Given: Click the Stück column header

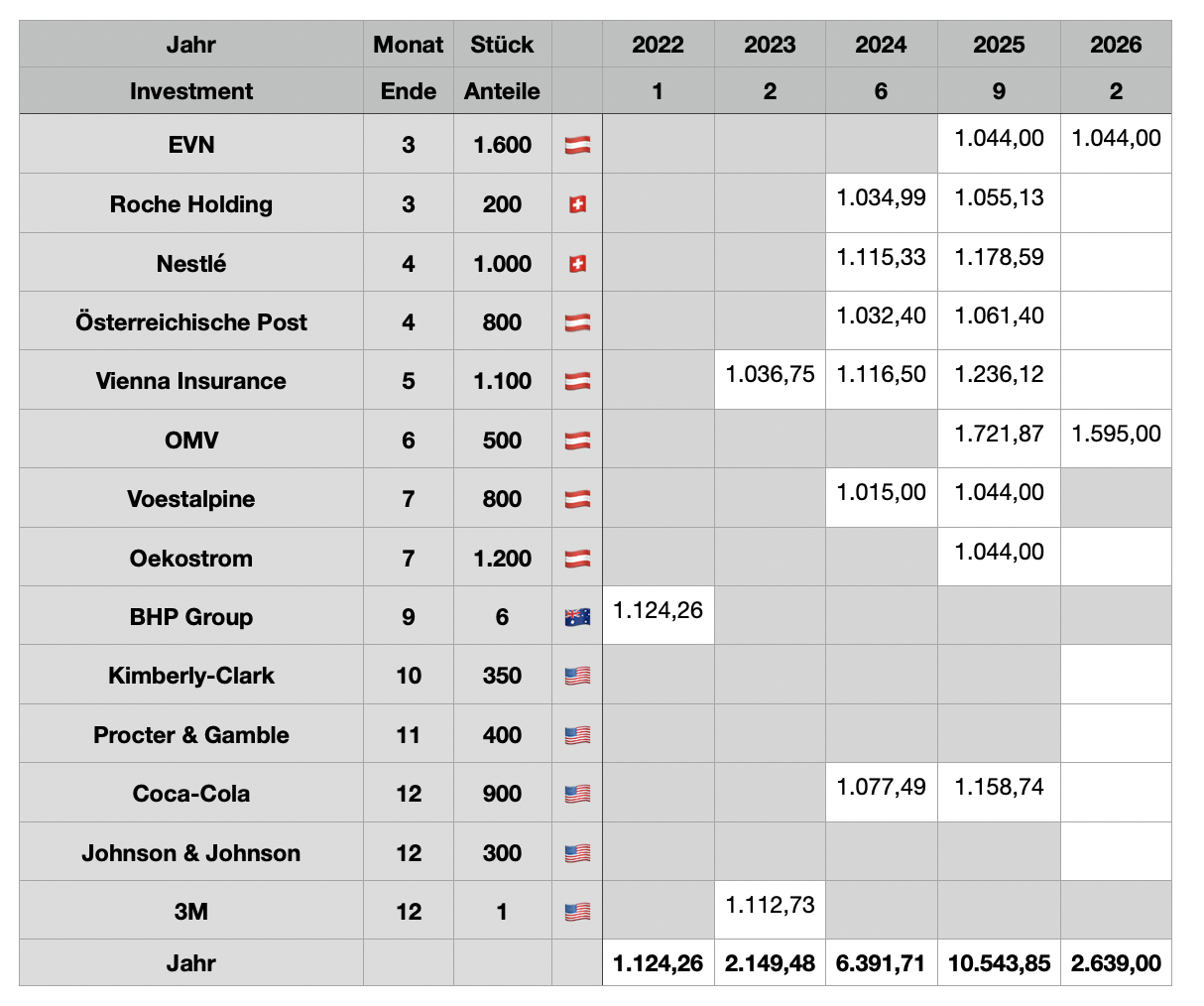Looking at the screenshot, I should pos(502,45).
